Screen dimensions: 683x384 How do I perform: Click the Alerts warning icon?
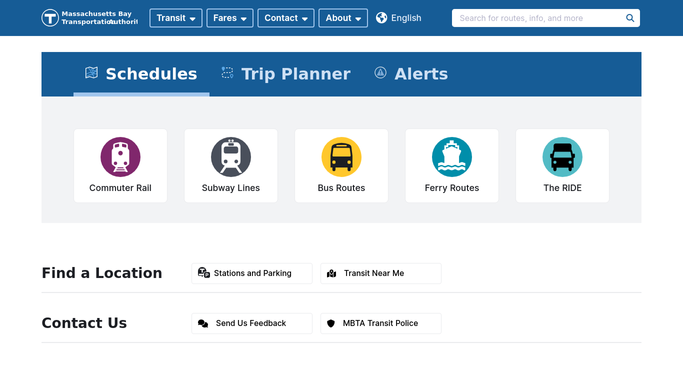click(x=380, y=73)
